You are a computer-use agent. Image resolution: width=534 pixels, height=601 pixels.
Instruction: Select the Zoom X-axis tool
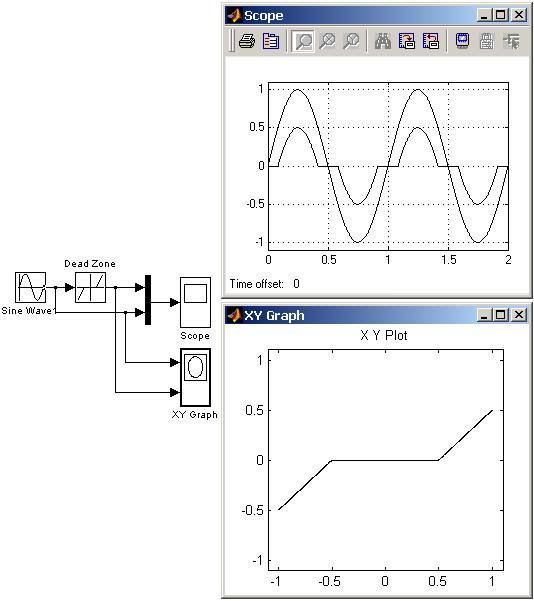click(x=327, y=41)
